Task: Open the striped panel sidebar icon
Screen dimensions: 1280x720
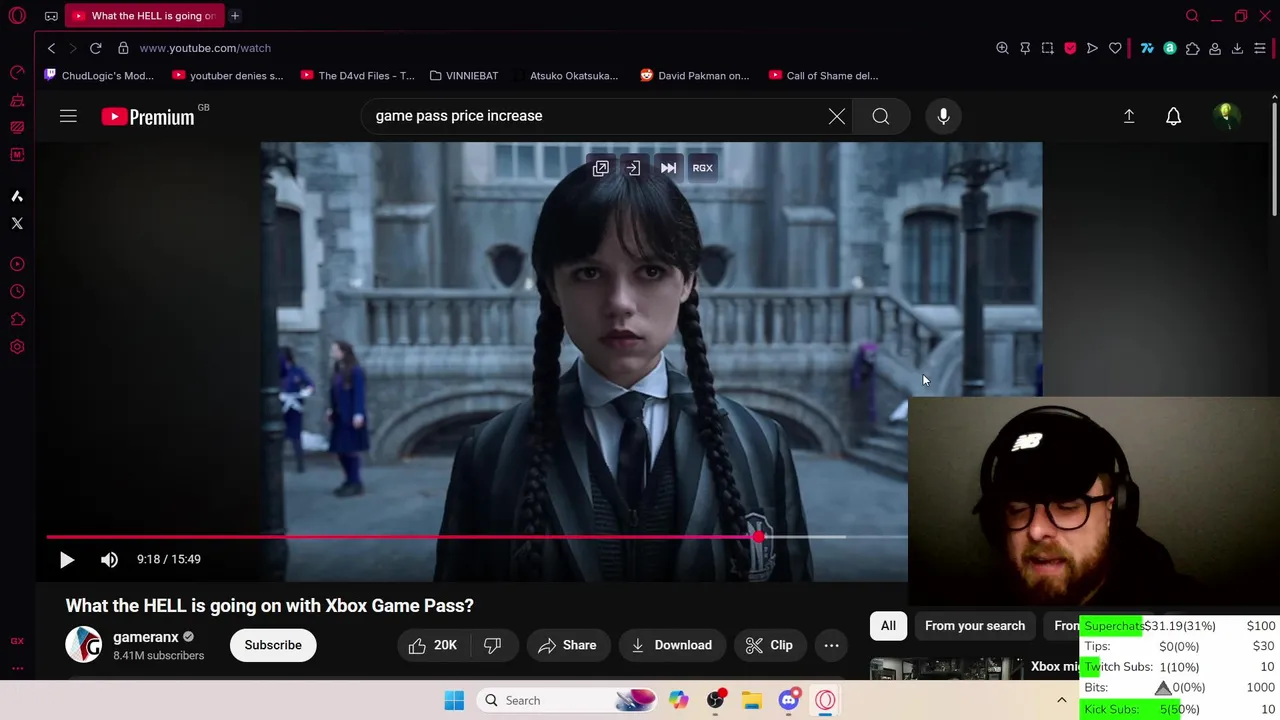Action: (17, 127)
